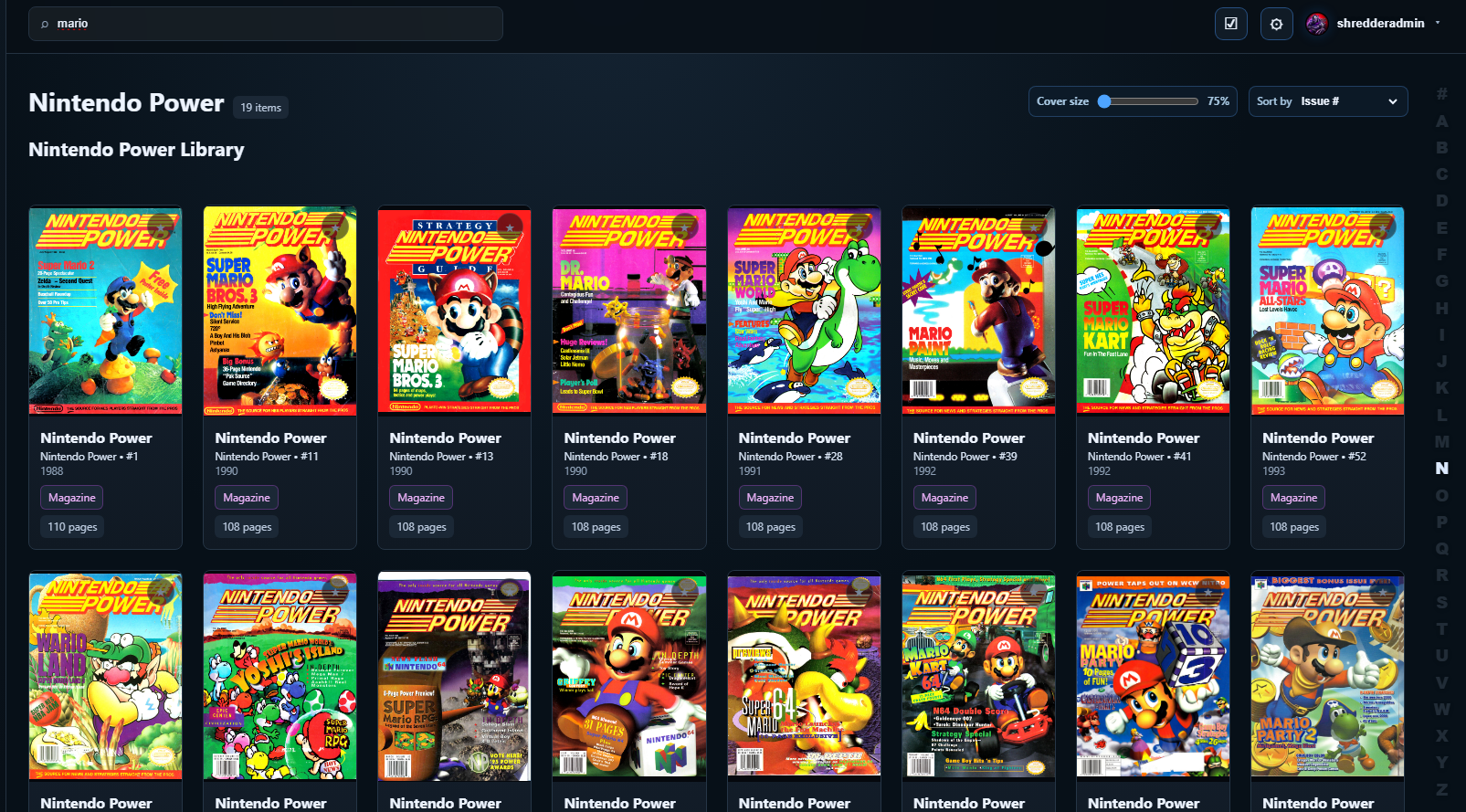Open Super Mario All-Stars issue #52 cover

click(x=1327, y=311)
